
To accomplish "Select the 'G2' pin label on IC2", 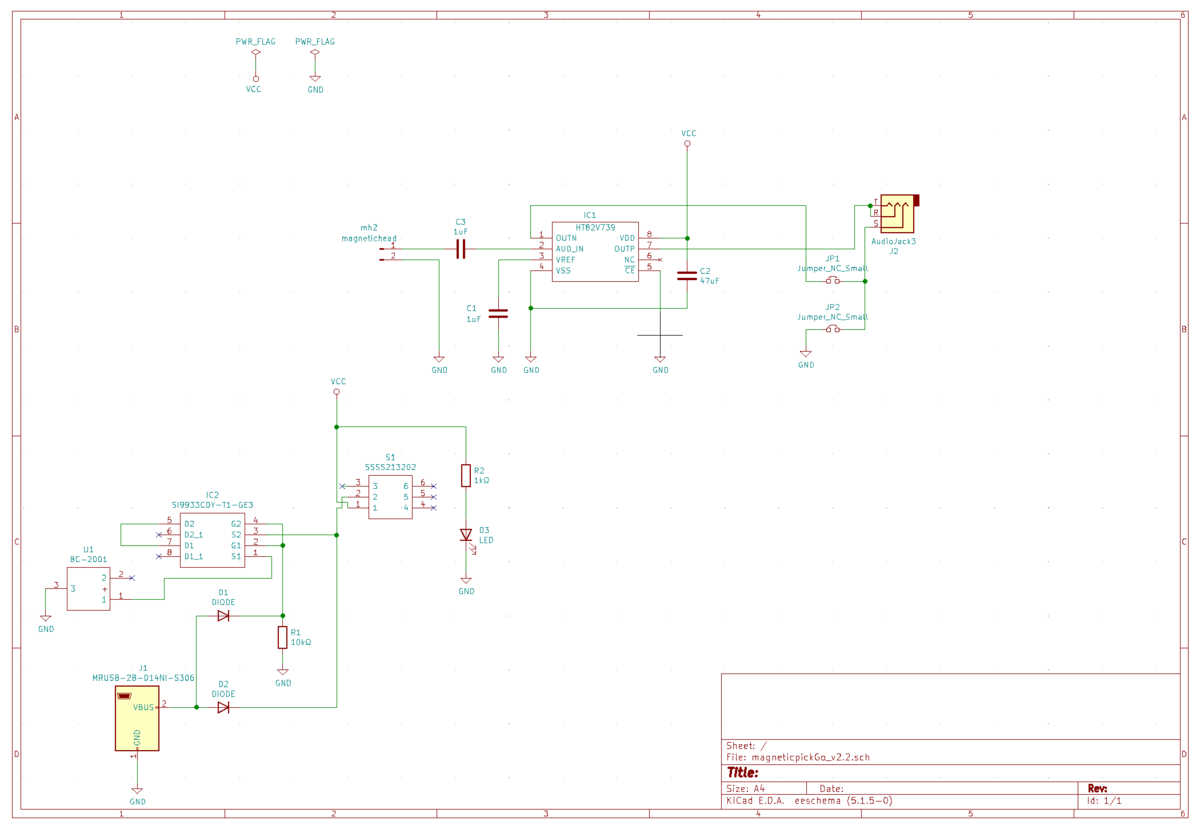I will (236, 524).
